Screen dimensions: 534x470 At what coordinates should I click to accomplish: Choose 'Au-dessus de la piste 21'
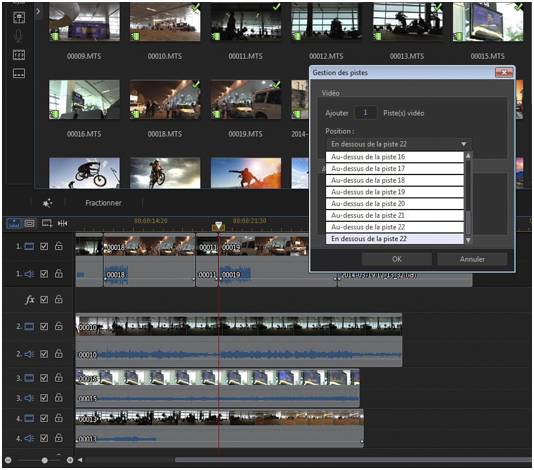pyautogui.click(x=395, y=215)
